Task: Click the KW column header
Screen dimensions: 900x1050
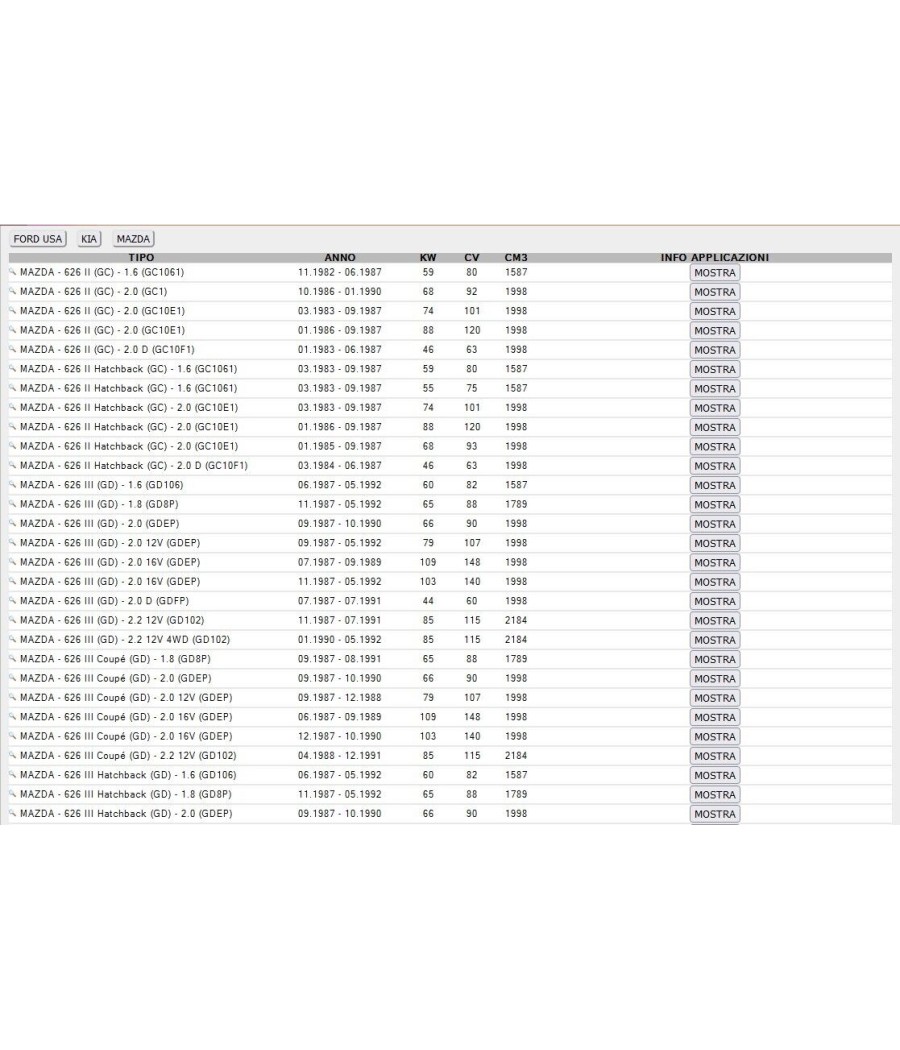Action: coord(428,257)
